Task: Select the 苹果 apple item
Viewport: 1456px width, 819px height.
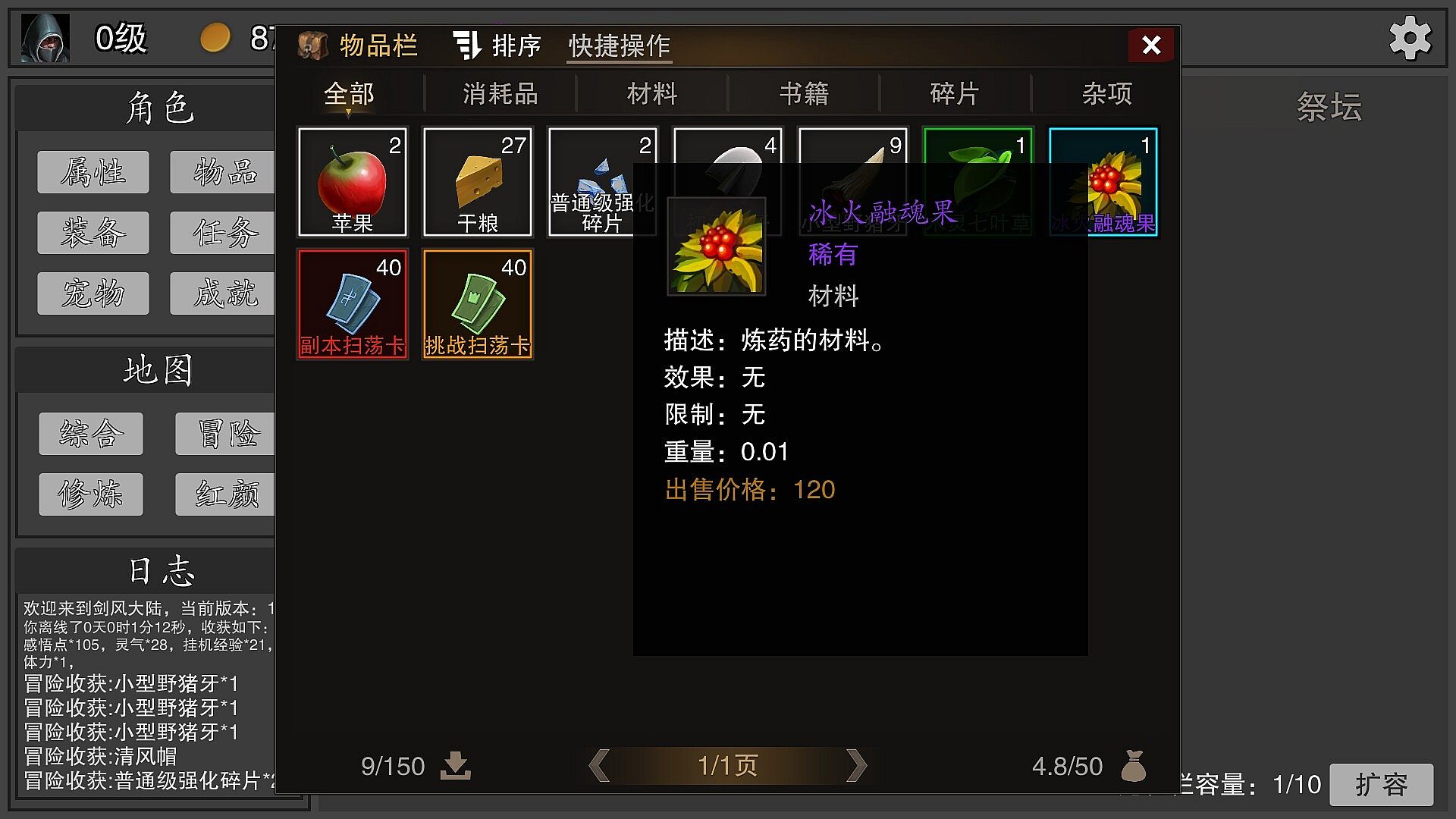Action: coord(353,182)
